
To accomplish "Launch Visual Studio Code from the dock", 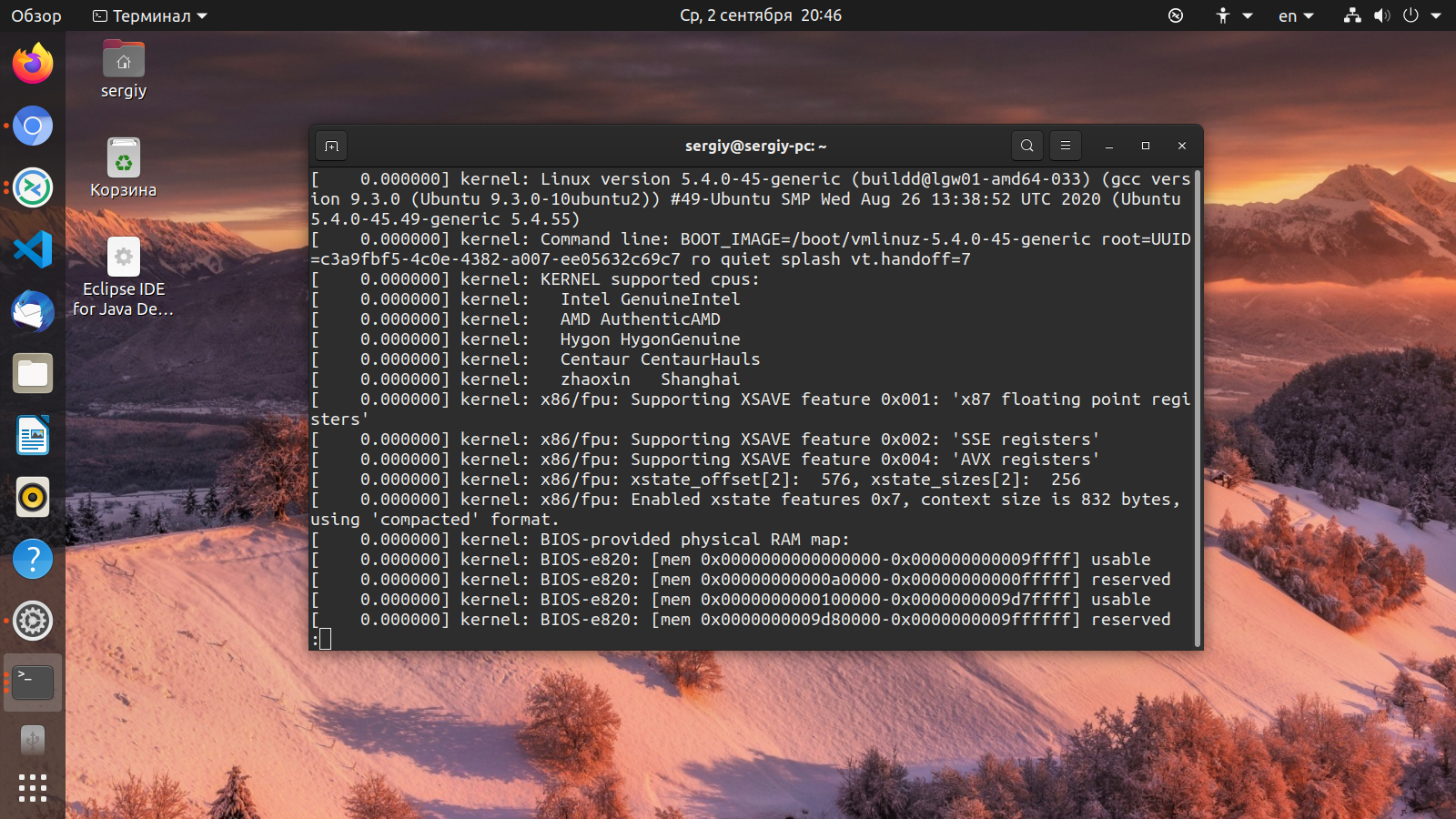I will pos(33,249).
